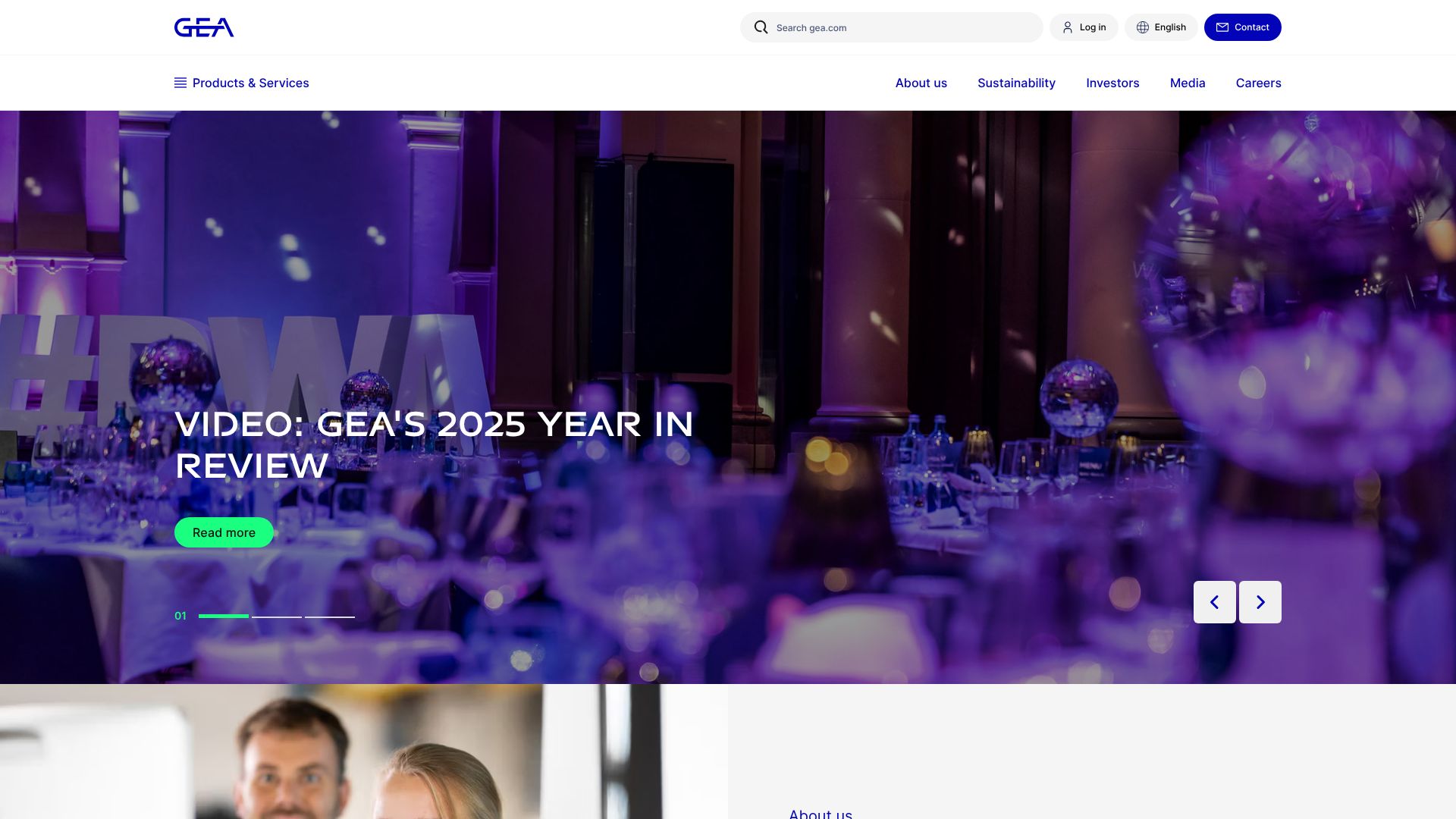Go to previous slide with left arrow
The image size is (1456, 819).
click(1215, 602)
